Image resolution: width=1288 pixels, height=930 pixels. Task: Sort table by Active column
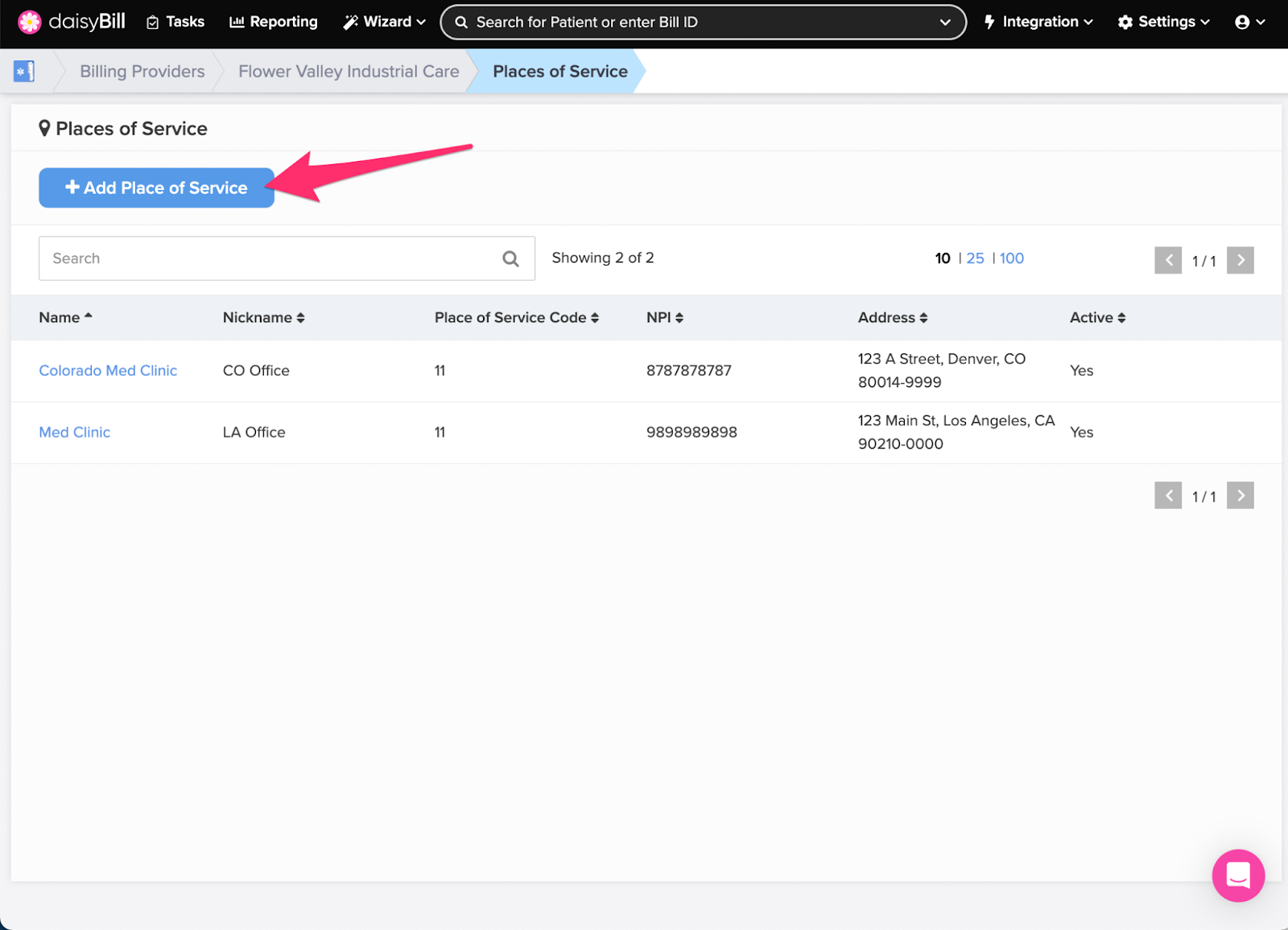[1097, 317]
